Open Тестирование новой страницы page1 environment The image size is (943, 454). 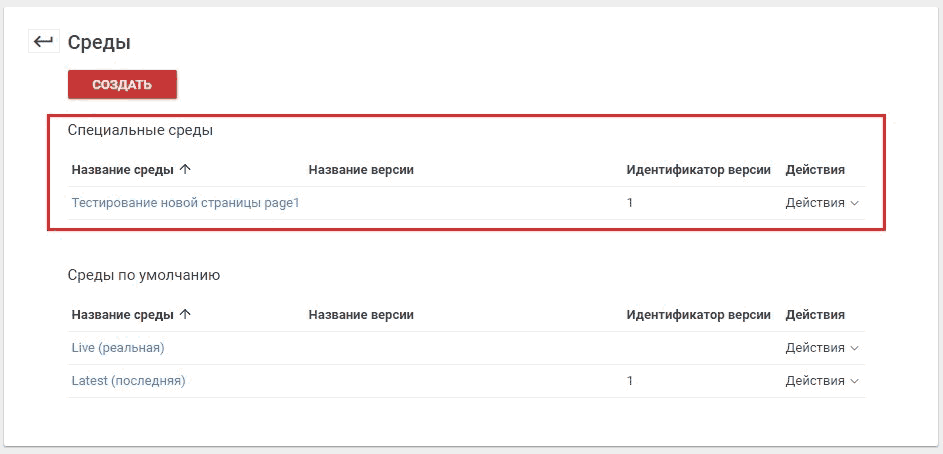[x=185, y=203]
